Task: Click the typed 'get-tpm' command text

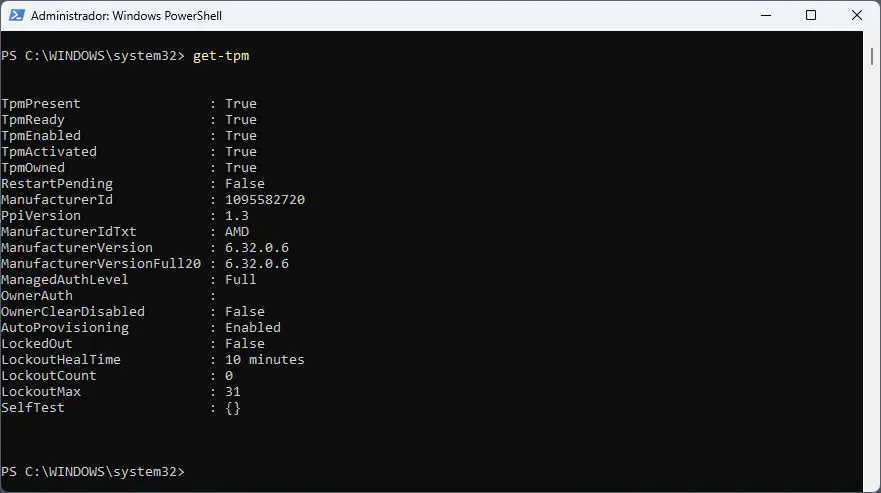Action: pyautogui.click(x=221, y=56)
